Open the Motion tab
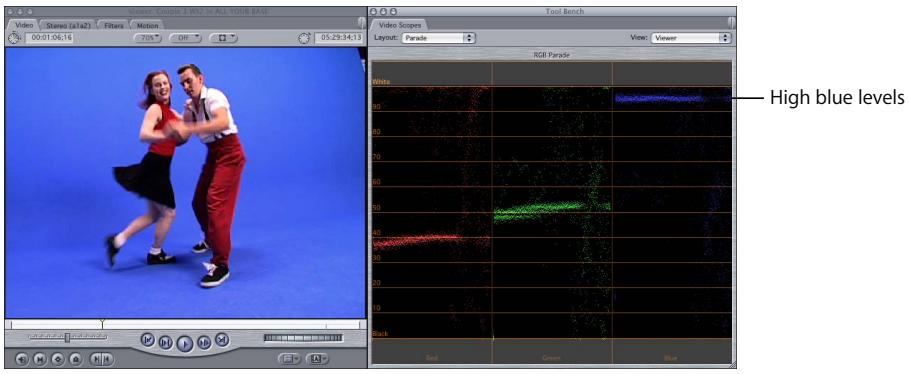This screenshot has height=374, width=909. [x=147, y=25]
